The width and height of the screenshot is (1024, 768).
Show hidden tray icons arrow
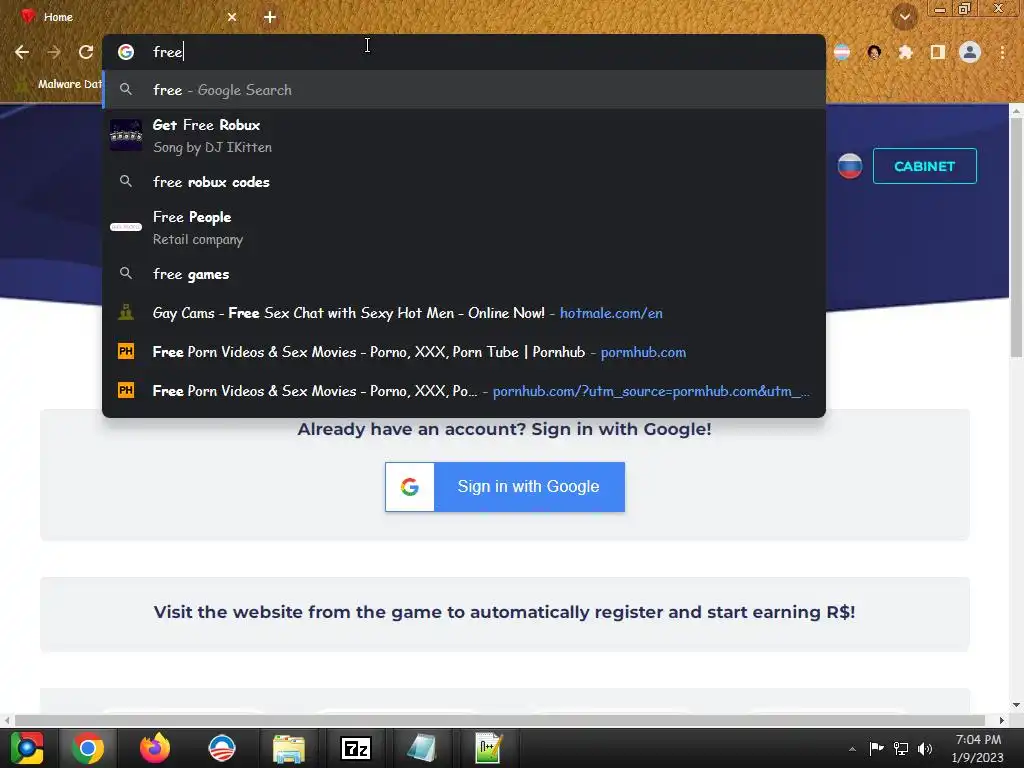coord(852,749)
